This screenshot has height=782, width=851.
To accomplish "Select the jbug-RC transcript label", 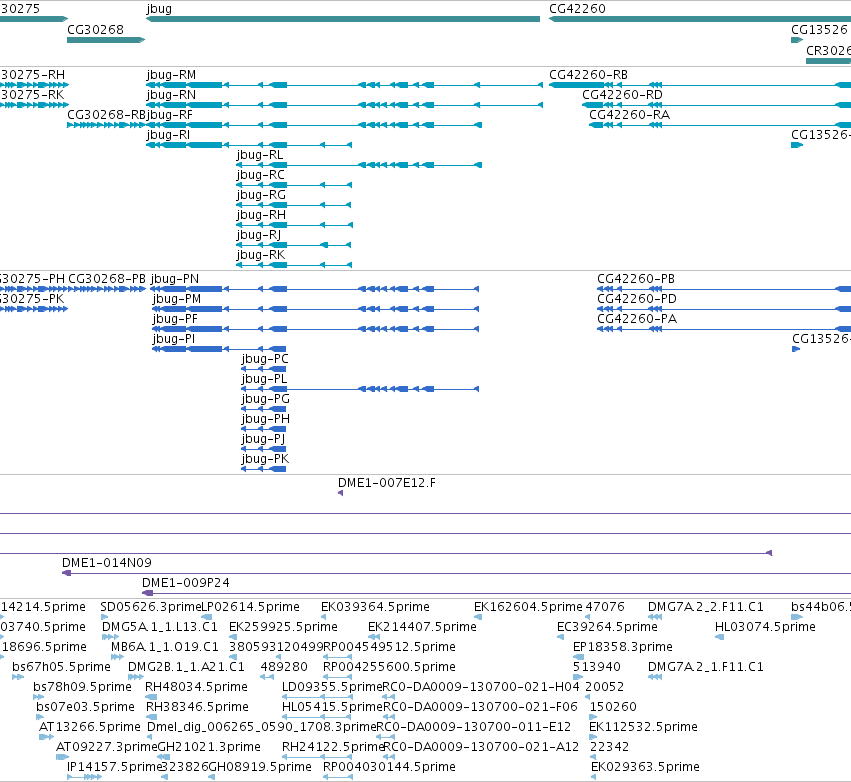I will point(261,175).
